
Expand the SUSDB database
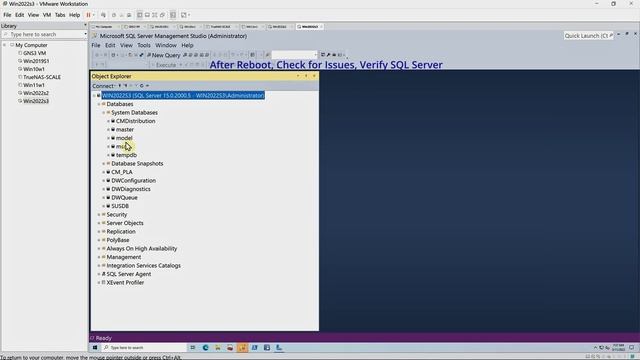(104, 206)
